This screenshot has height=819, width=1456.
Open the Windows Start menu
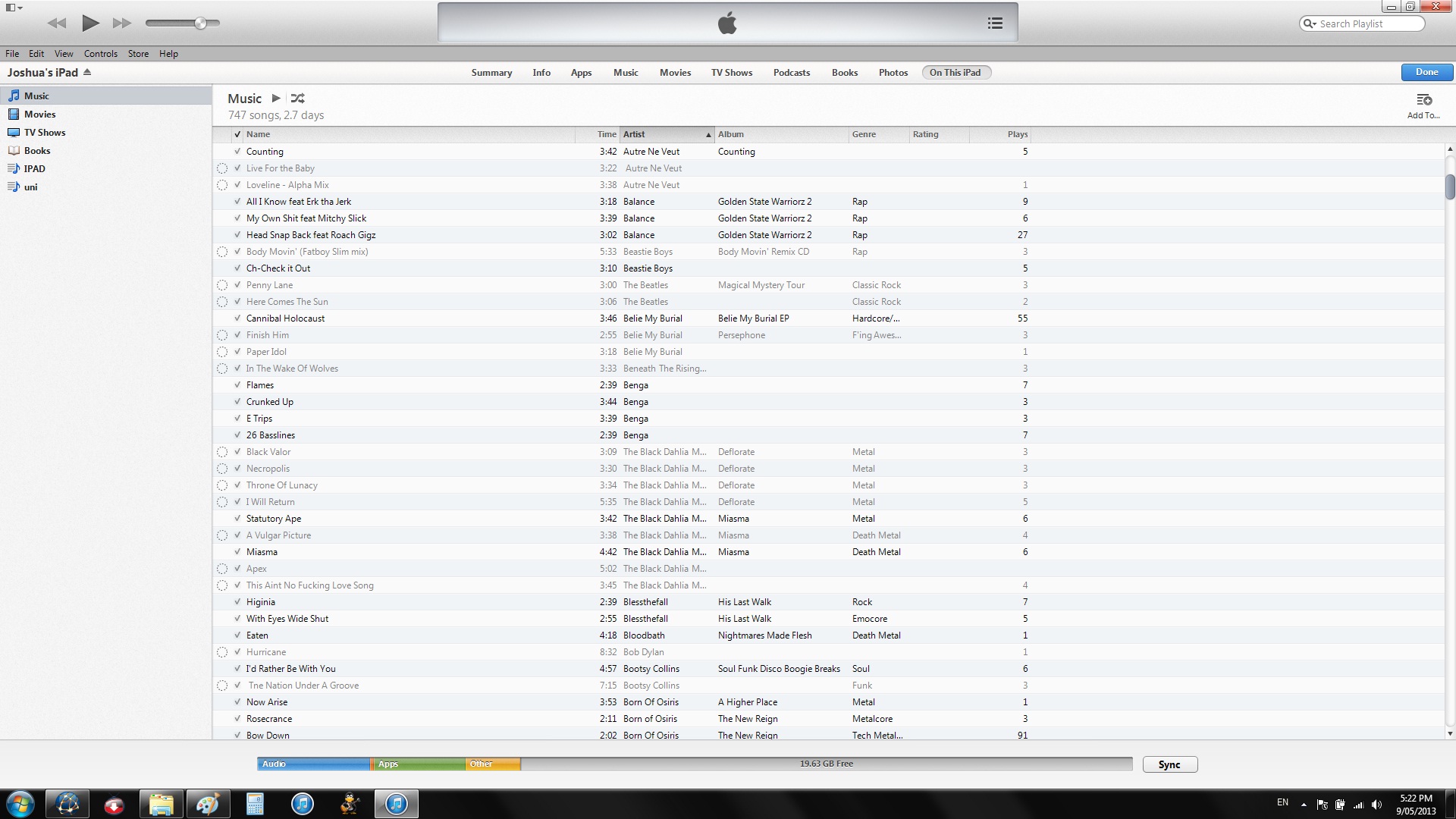tap(20, 804)
